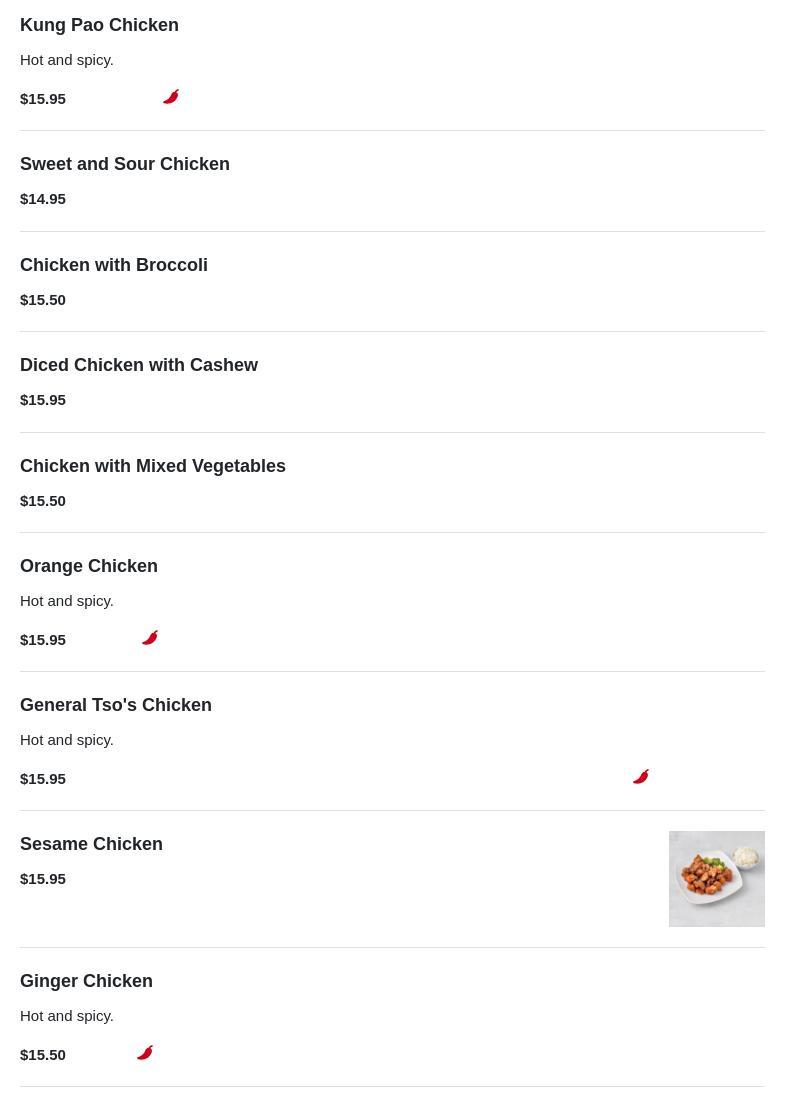Open the Sesame Chicken photo thumbnail
785x1104 pixels.
pos(716,879)
